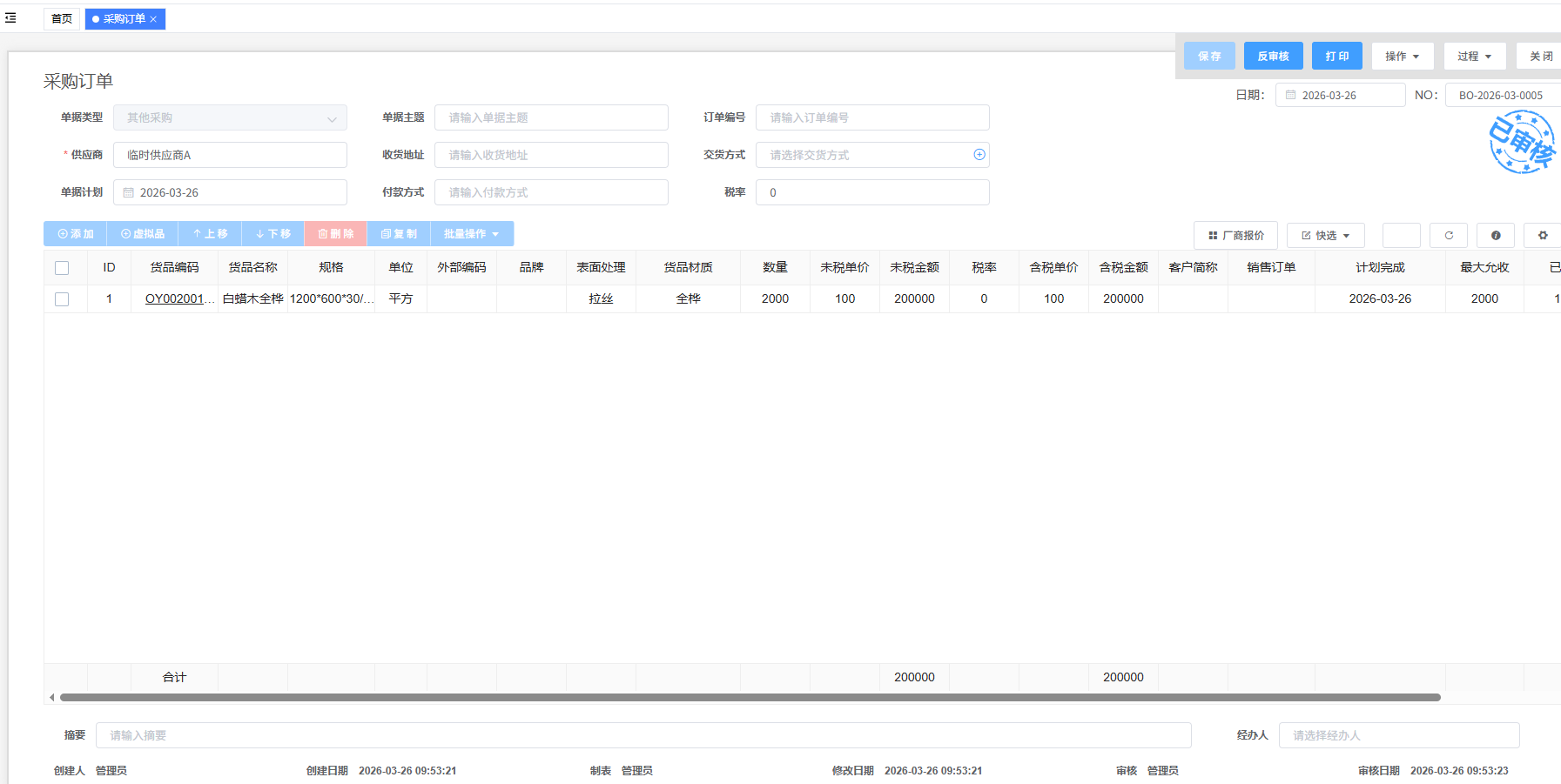Click the refresh icon above table

click(1449, 236)
